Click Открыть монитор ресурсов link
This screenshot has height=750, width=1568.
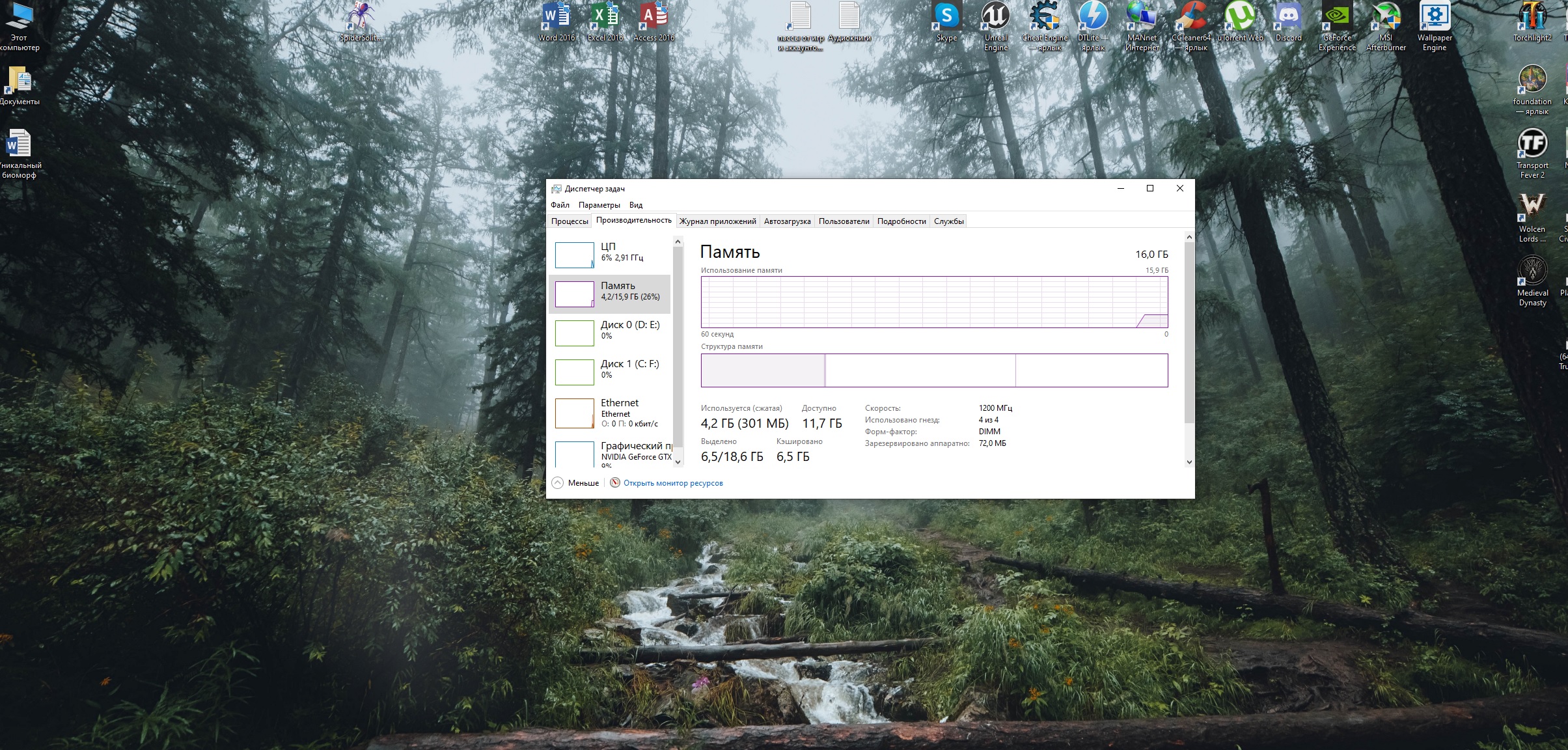click(672, 483)
